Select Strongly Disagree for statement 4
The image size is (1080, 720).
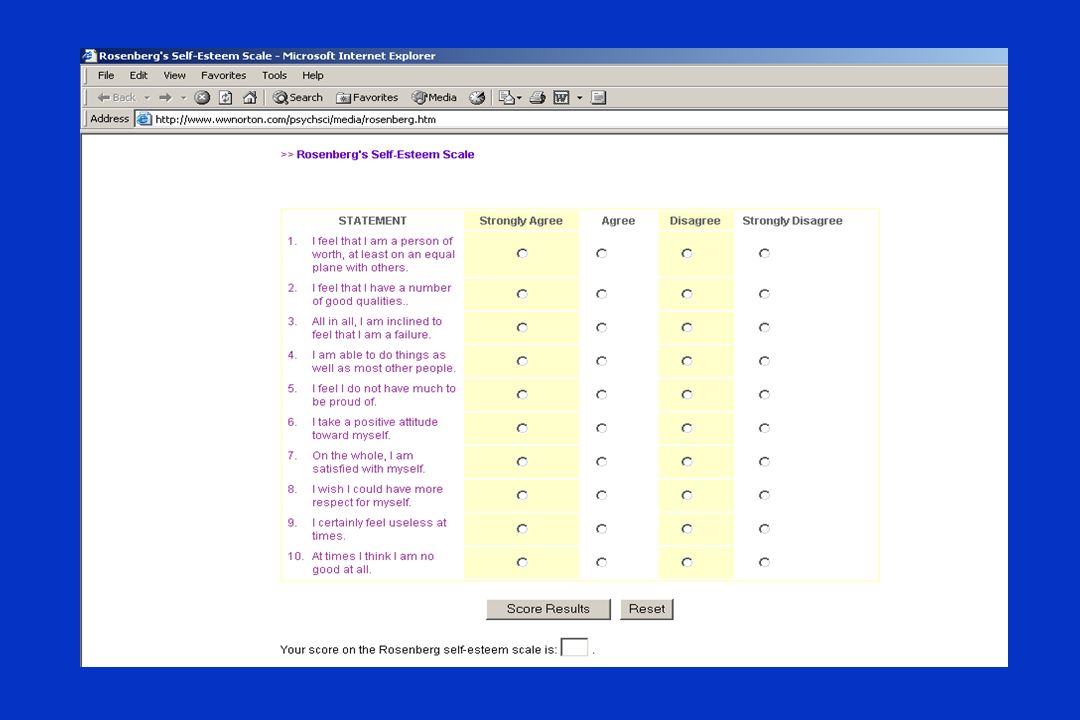click(x=764, y=361)
